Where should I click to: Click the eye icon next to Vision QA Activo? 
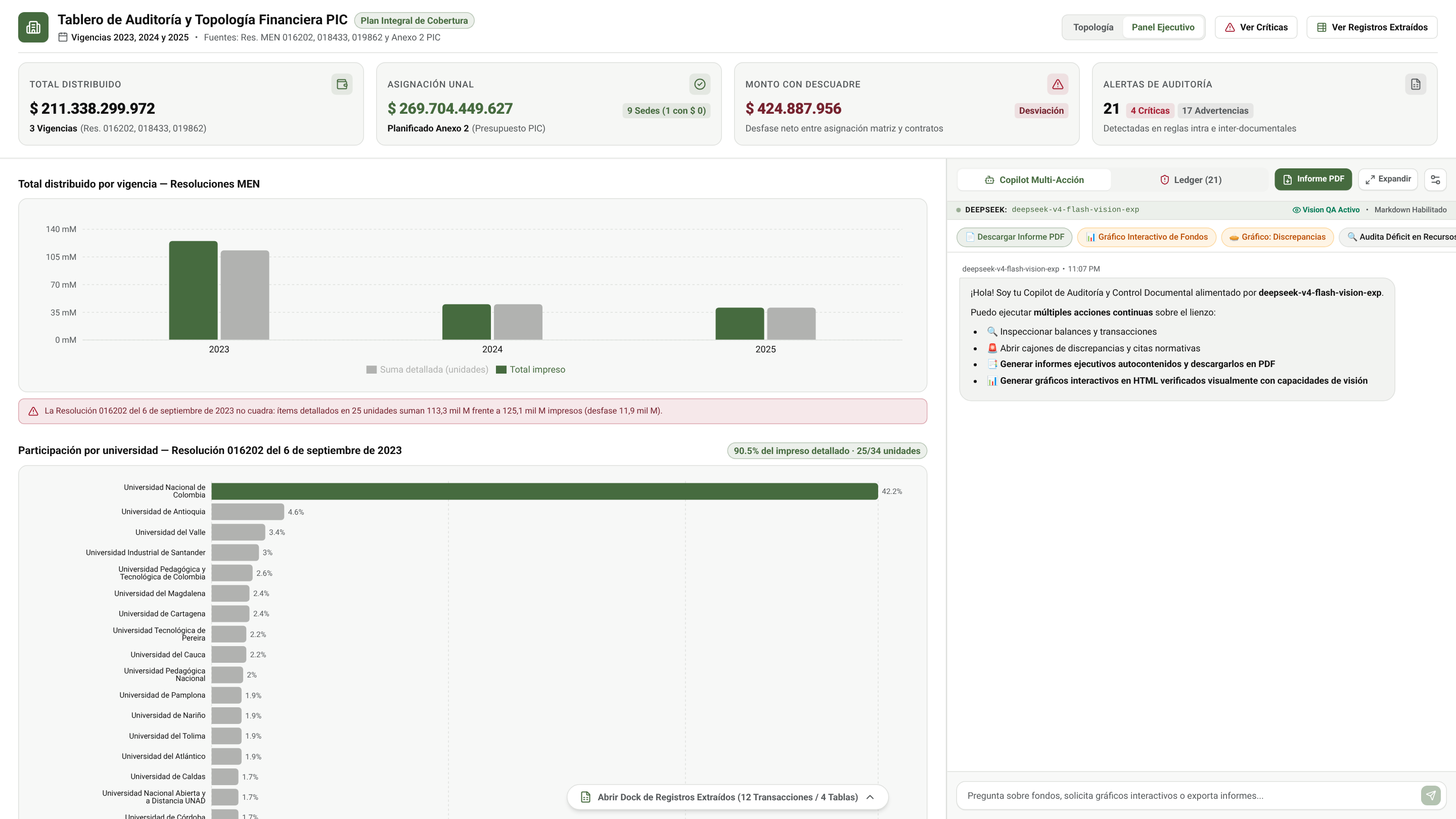click(1297, 210)
